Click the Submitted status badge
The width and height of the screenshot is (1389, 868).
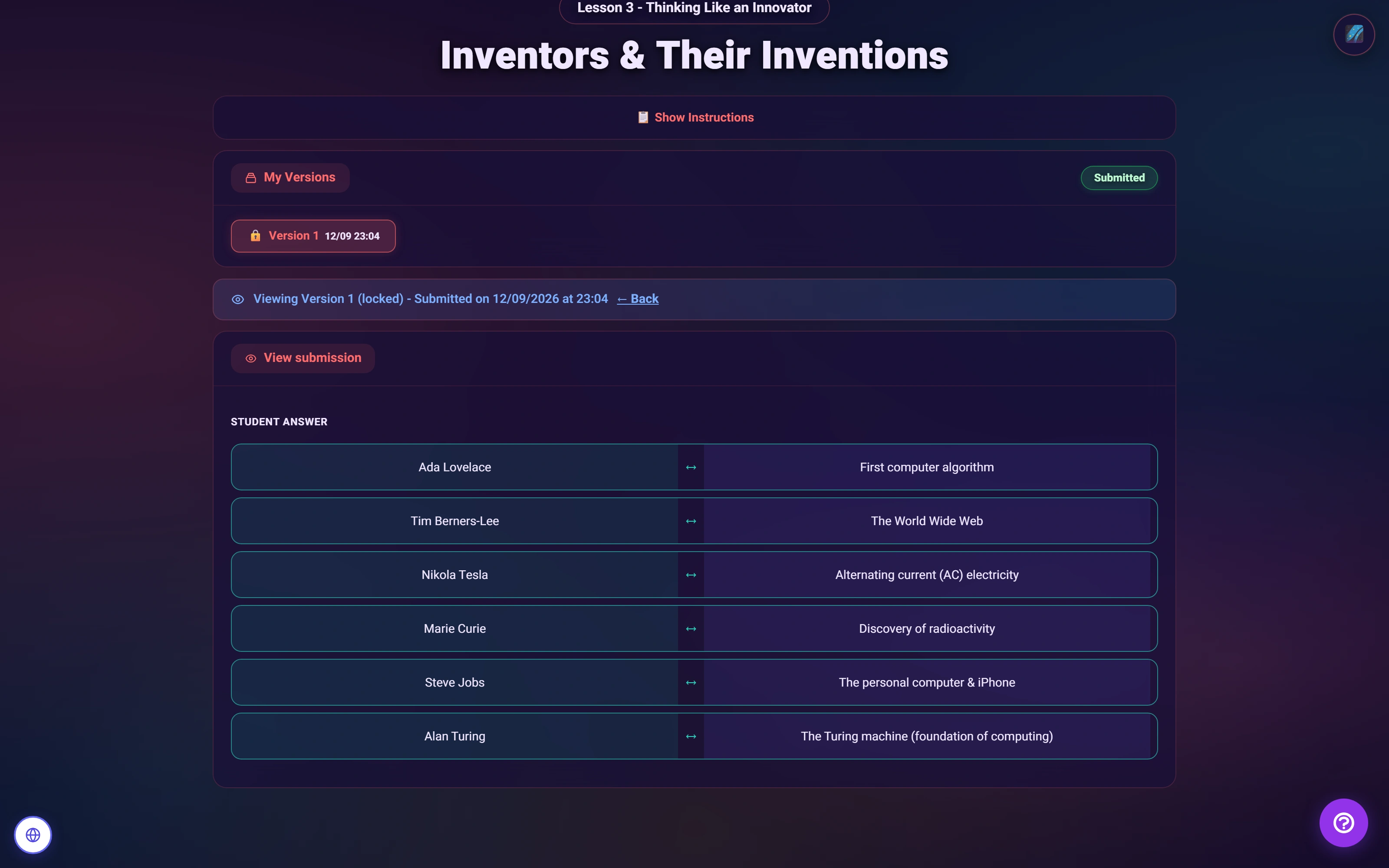1119,178
